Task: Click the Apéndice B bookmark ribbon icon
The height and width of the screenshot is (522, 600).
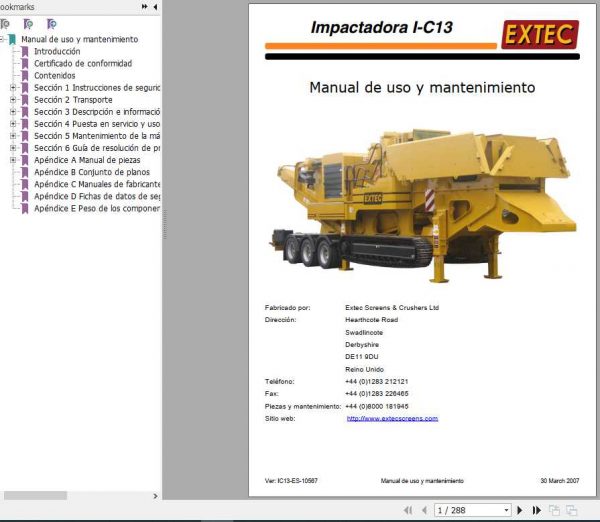Action: 25,172
